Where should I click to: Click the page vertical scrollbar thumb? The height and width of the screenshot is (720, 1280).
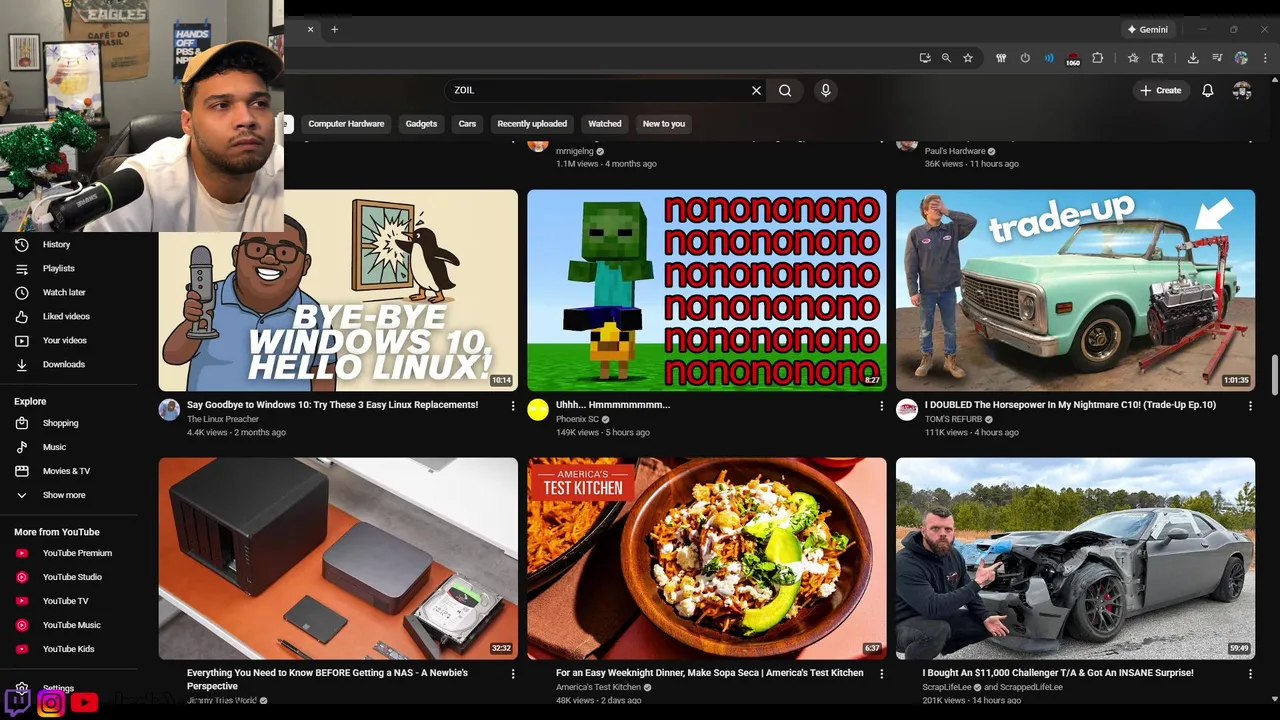(1274, 375)
